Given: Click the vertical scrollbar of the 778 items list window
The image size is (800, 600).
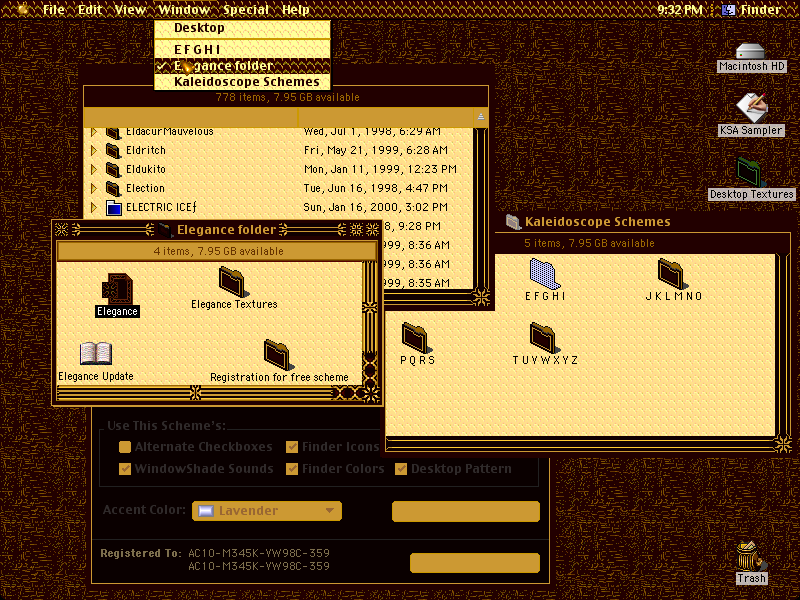Looking at the screenshot, I should click(480, 208).
